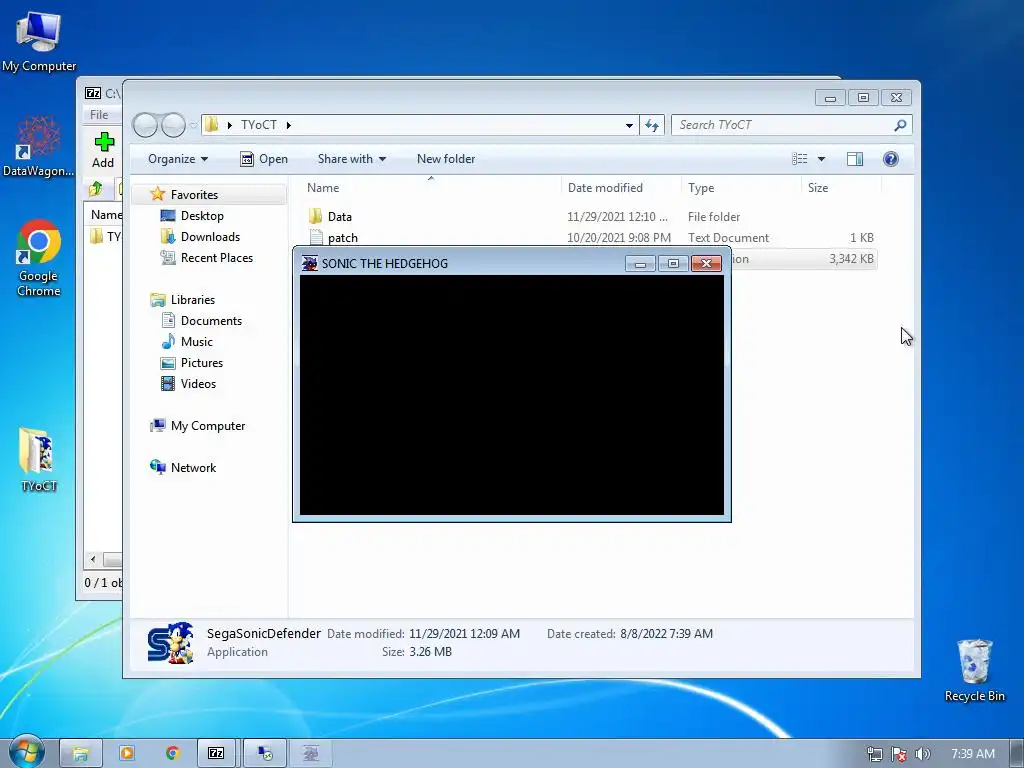The image size is (1024, 768).
Task: Select Favorites in navigation pane
Action: tap(194, 195)
